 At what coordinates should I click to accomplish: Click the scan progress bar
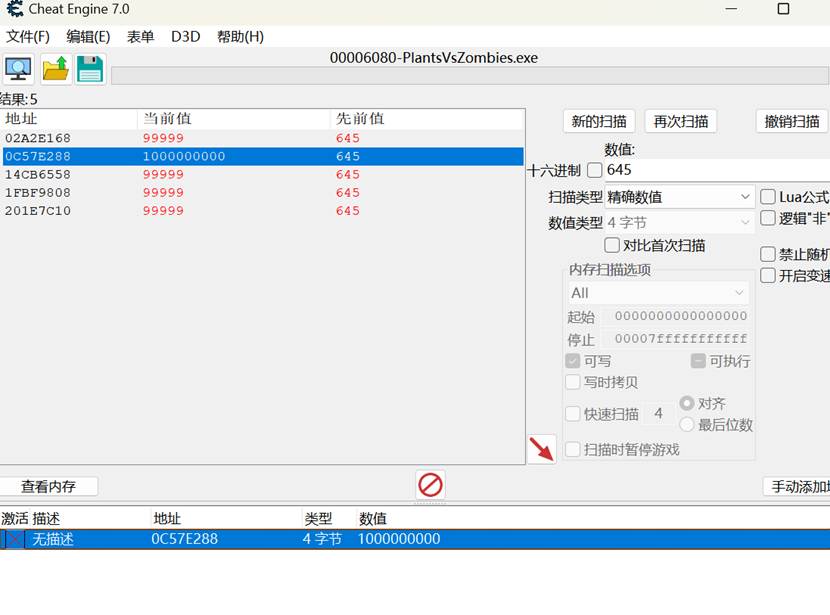click(470, 75)
